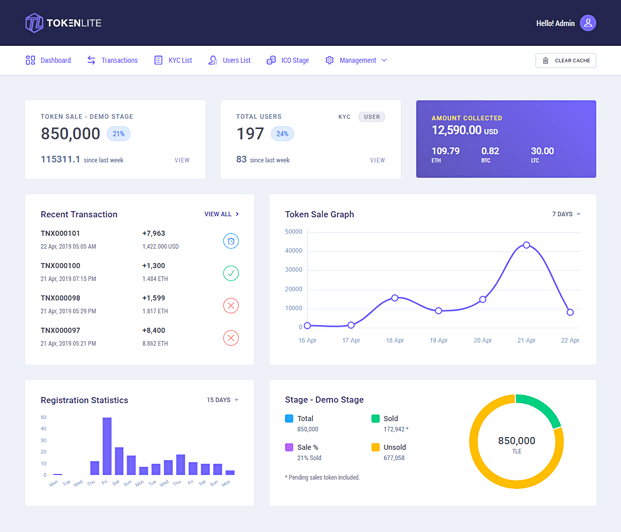Click the 677,058 unsold value

[x=394, y=458]
